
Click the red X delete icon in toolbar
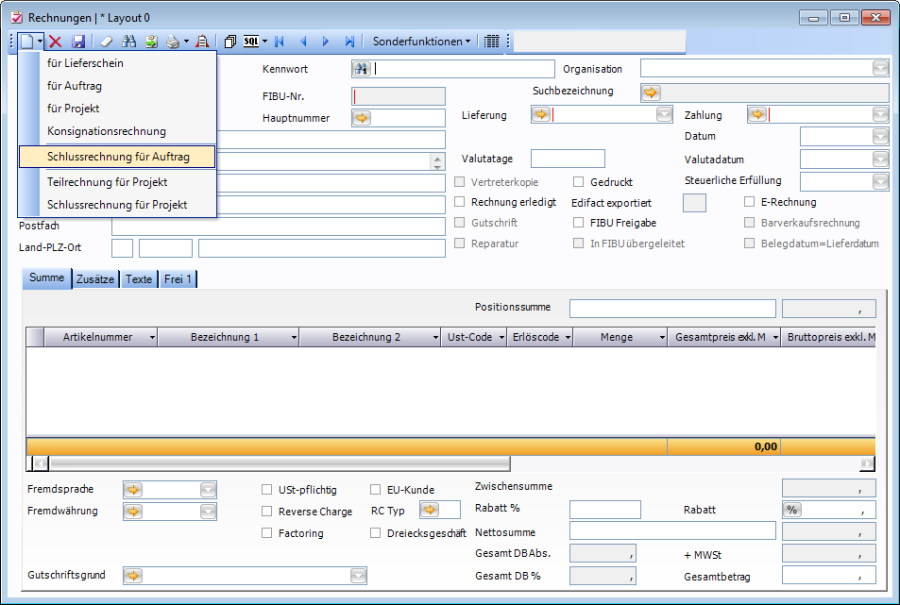[x=56, y=42]
